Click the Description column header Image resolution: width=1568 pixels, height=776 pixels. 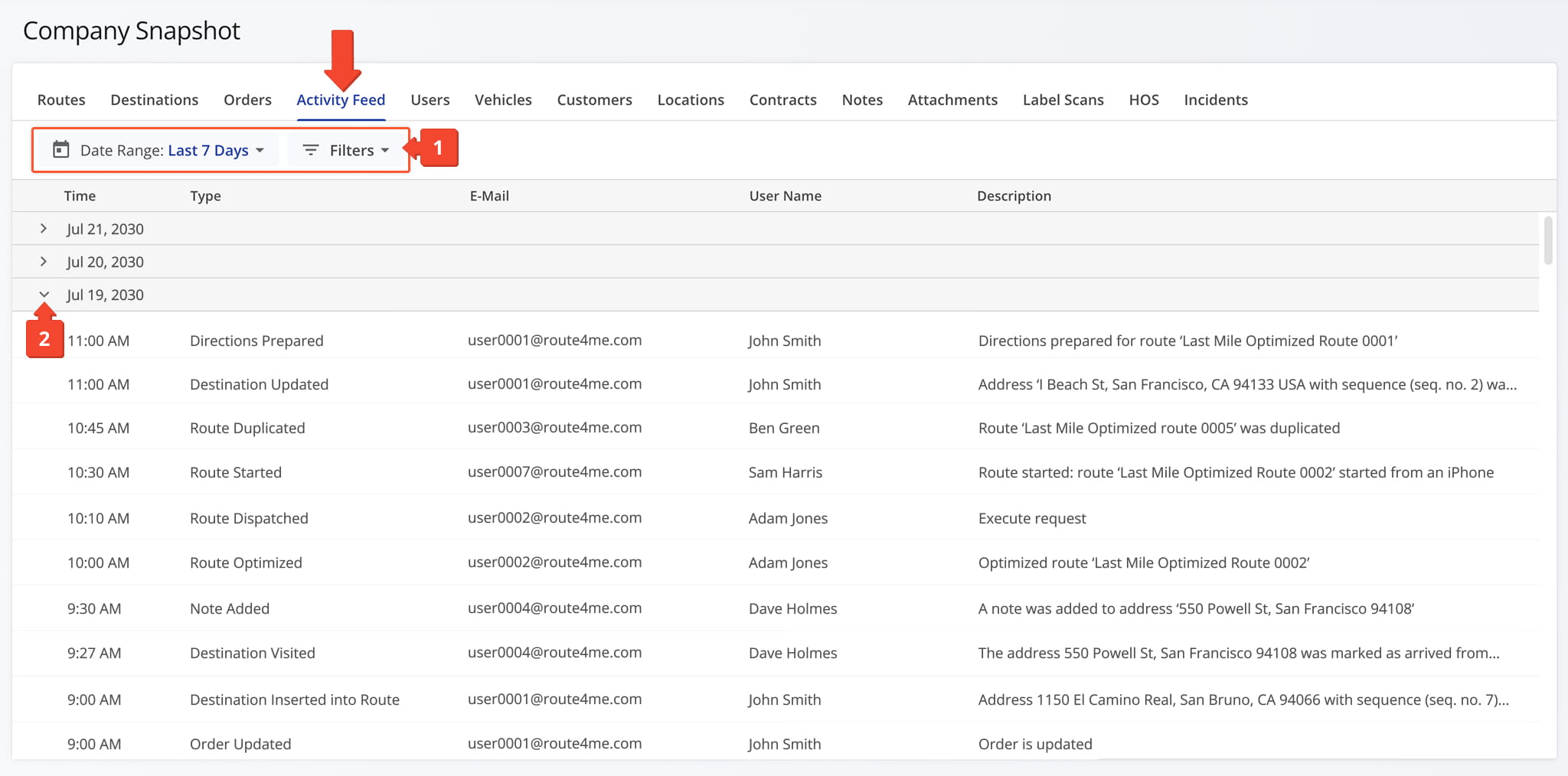(1014, 196)
